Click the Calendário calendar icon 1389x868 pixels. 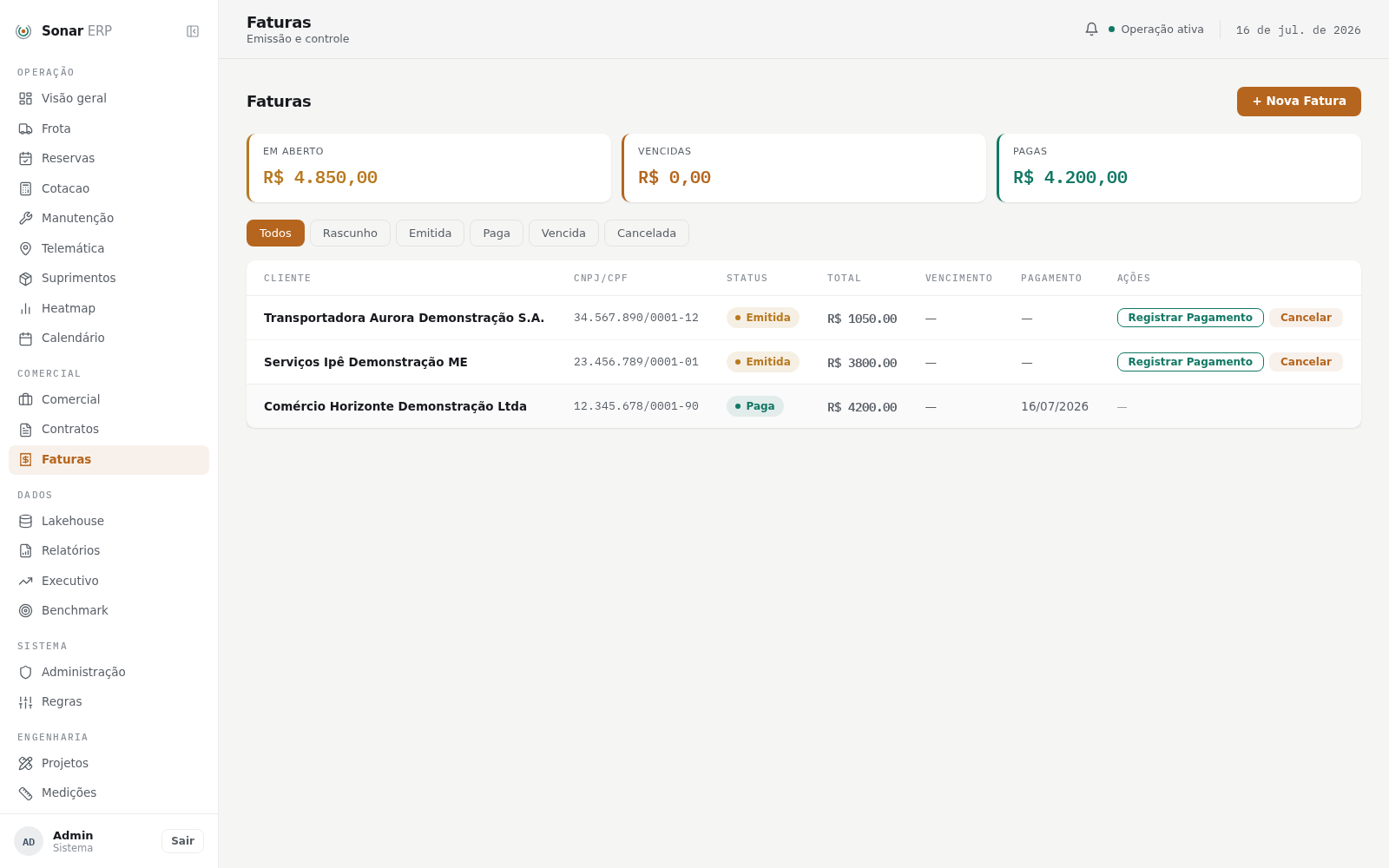click(26, 338)
